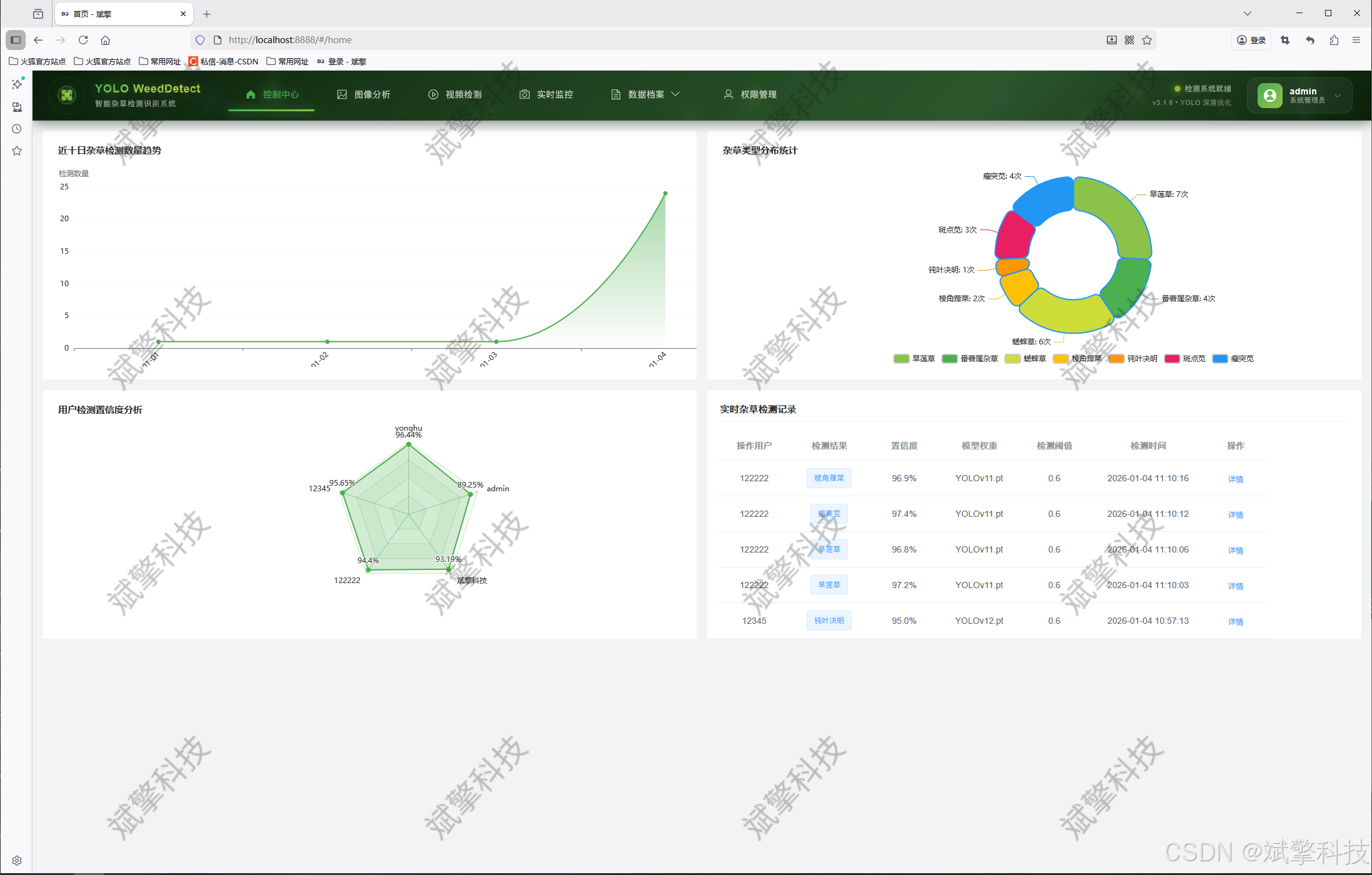Open 详情 for the 钝叶决明 record

1235,622
